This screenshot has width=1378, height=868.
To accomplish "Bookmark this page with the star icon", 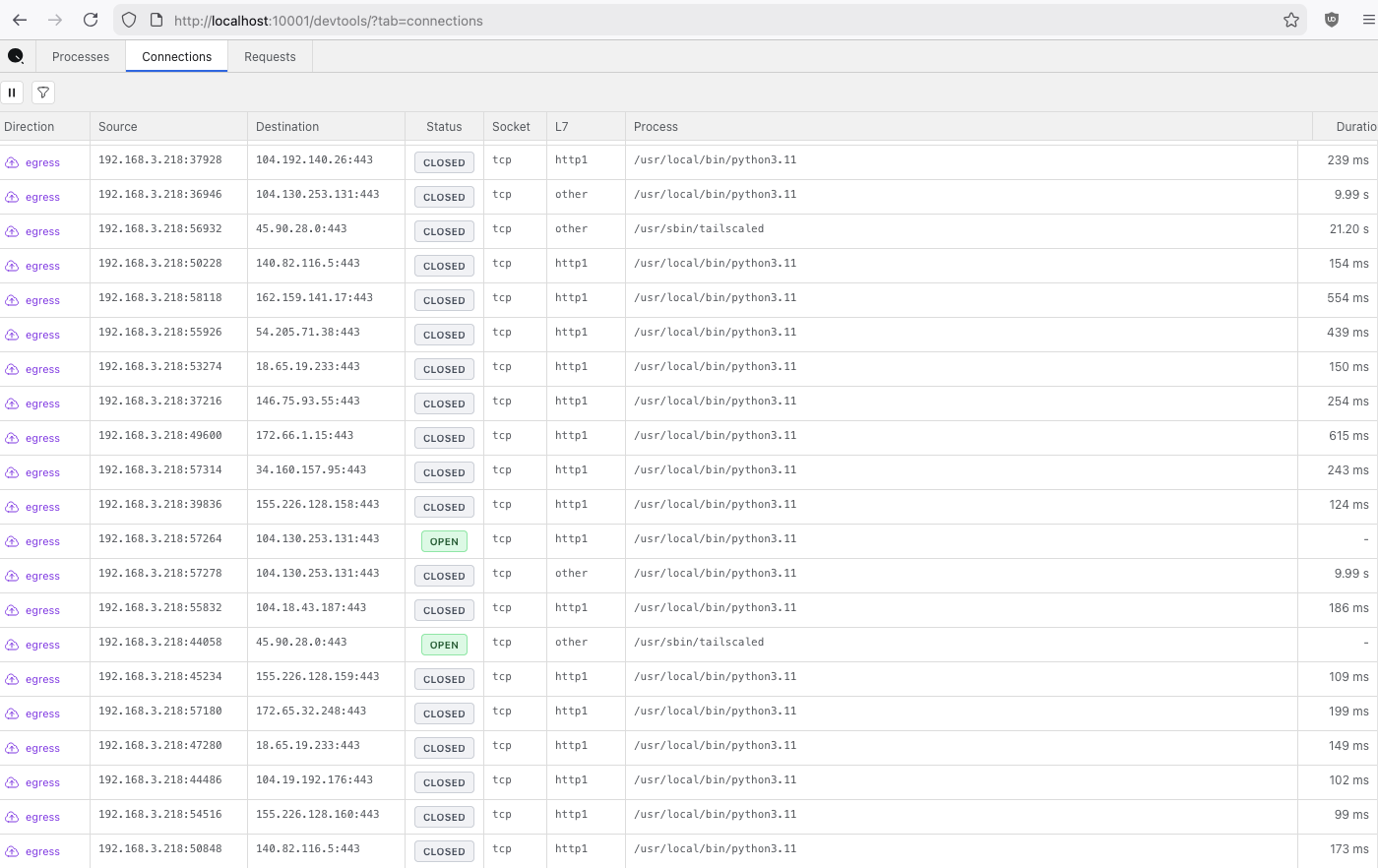I will [x=1291, y=20].
